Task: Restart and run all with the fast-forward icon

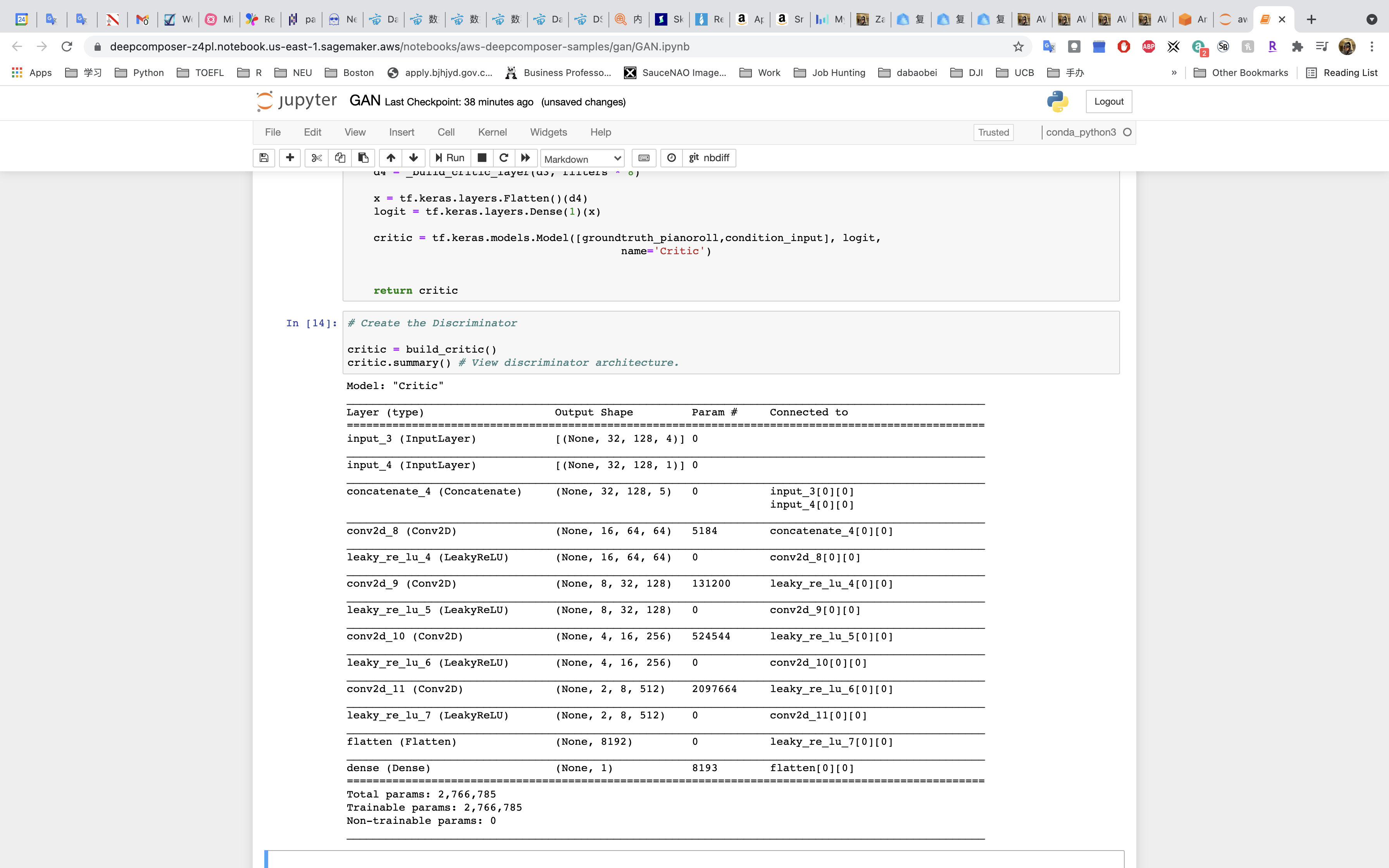Action: 526,158
